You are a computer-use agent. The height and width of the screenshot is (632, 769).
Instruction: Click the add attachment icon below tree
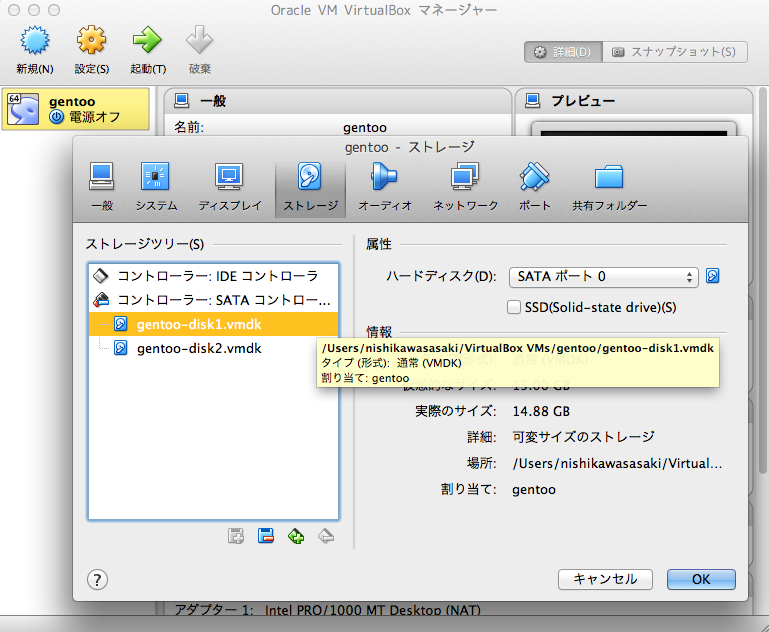[236, 536]
